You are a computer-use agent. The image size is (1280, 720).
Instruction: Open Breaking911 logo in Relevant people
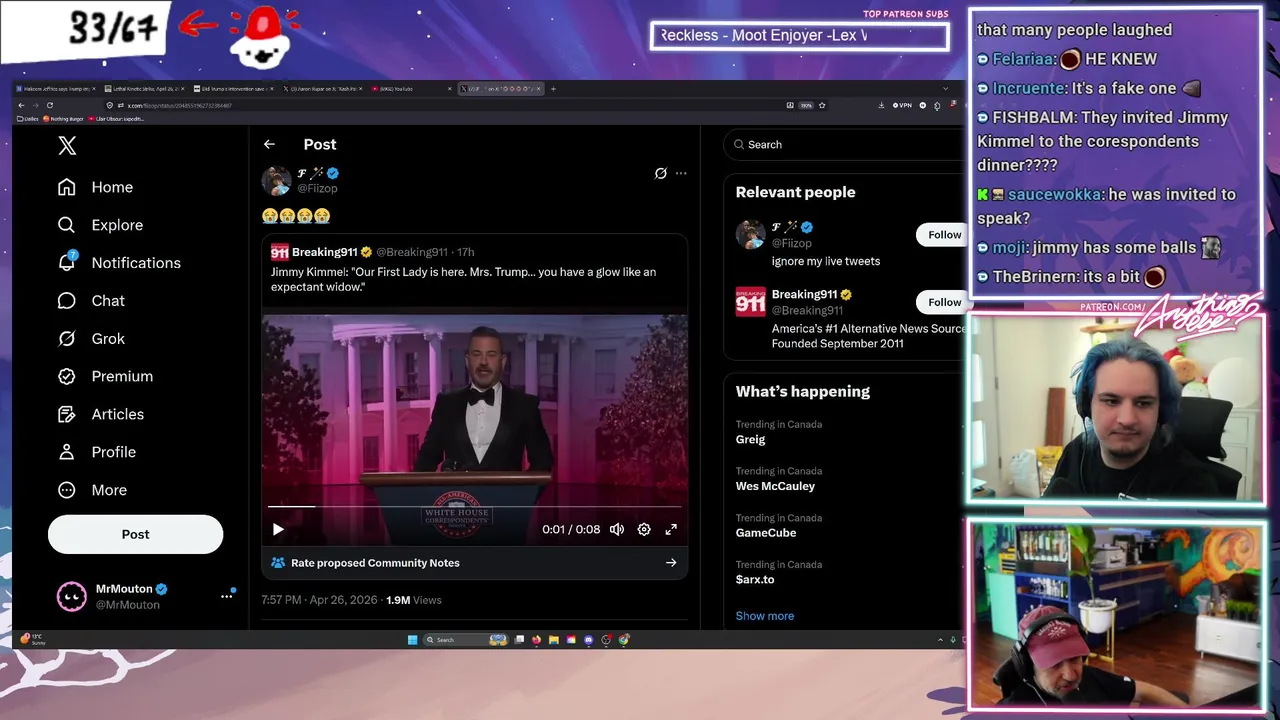[x=750, y=301]
